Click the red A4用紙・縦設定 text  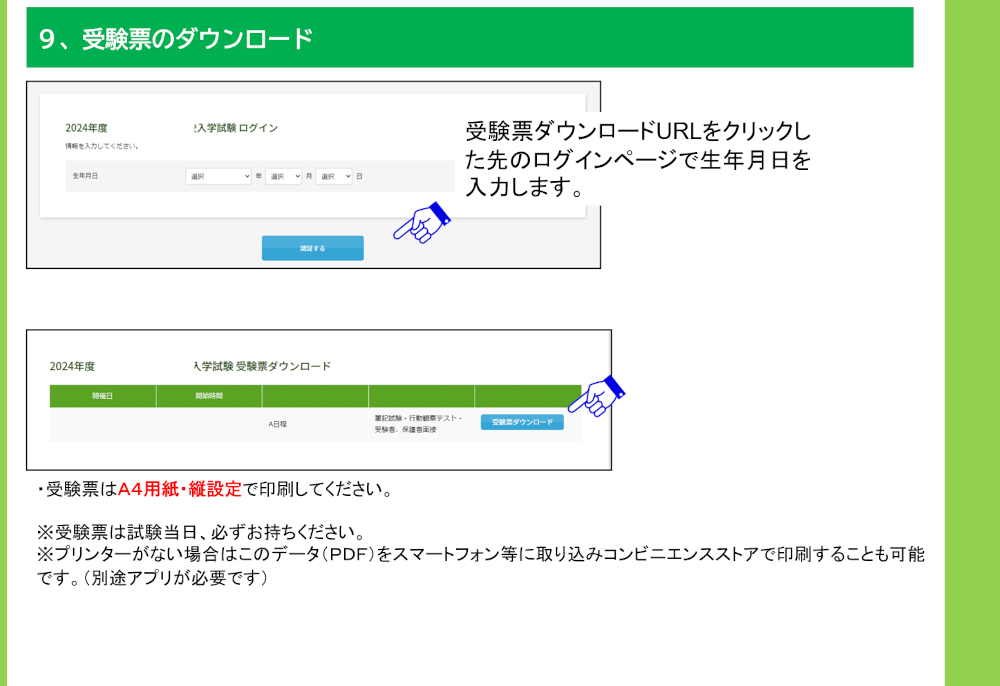[x=180, y=489]
